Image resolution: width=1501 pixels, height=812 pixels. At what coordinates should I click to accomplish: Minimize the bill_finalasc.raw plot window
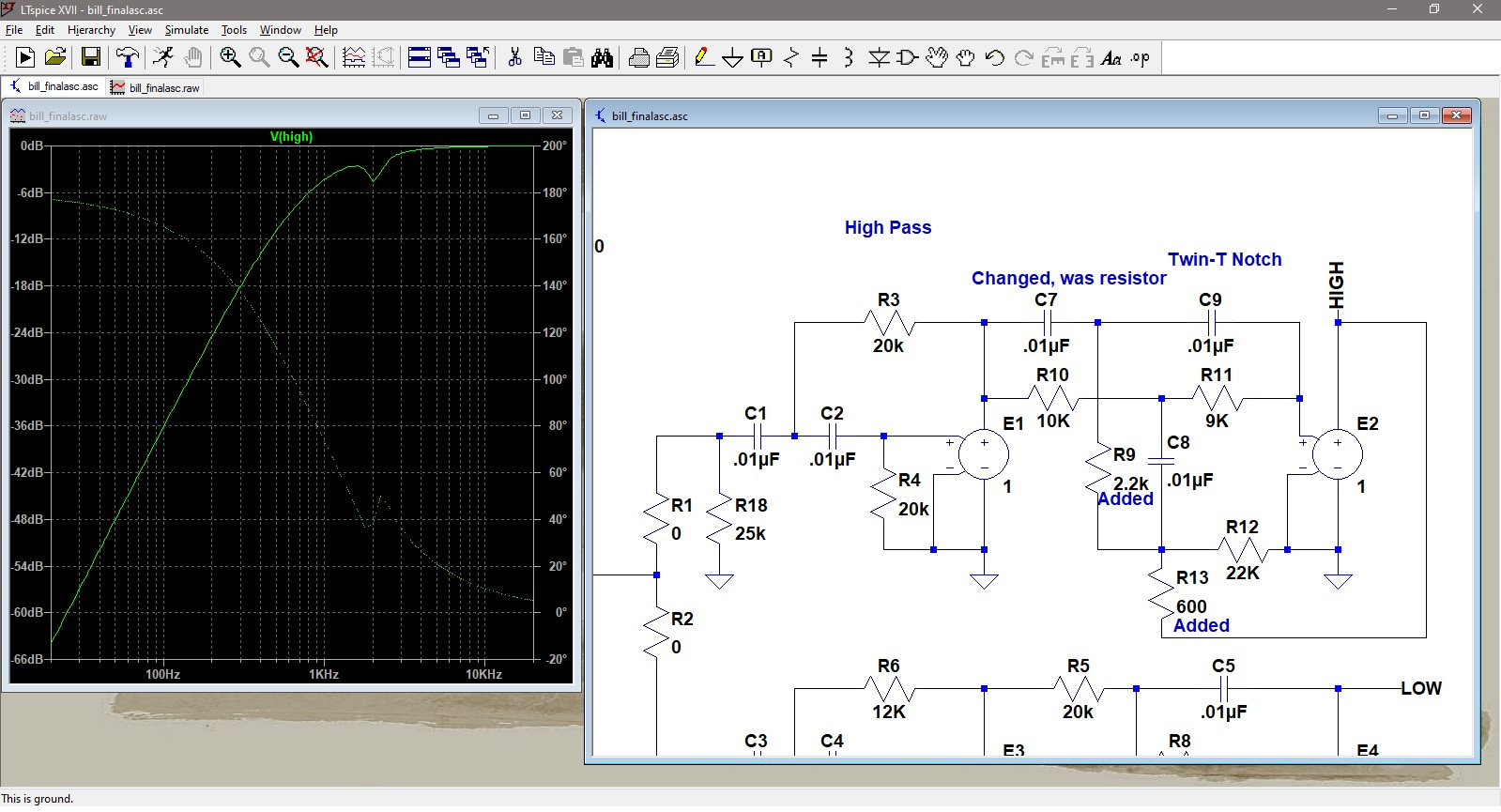click(x=493, y=115)
